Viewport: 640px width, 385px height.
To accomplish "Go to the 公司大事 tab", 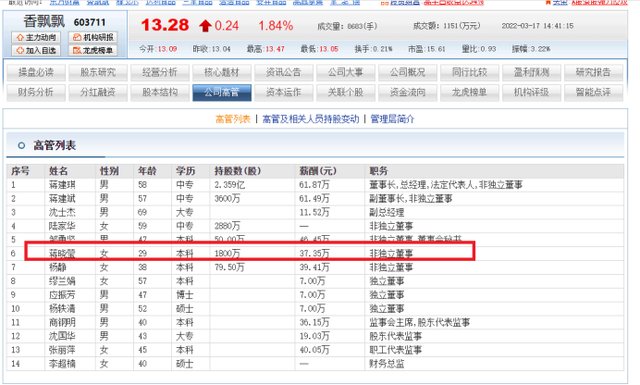I will (x=346, y=73).
